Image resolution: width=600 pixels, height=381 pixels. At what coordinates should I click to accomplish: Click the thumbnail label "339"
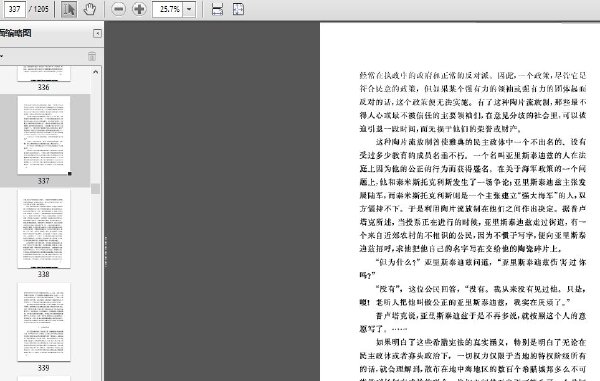pyautogui.click(x=44, y=368)
